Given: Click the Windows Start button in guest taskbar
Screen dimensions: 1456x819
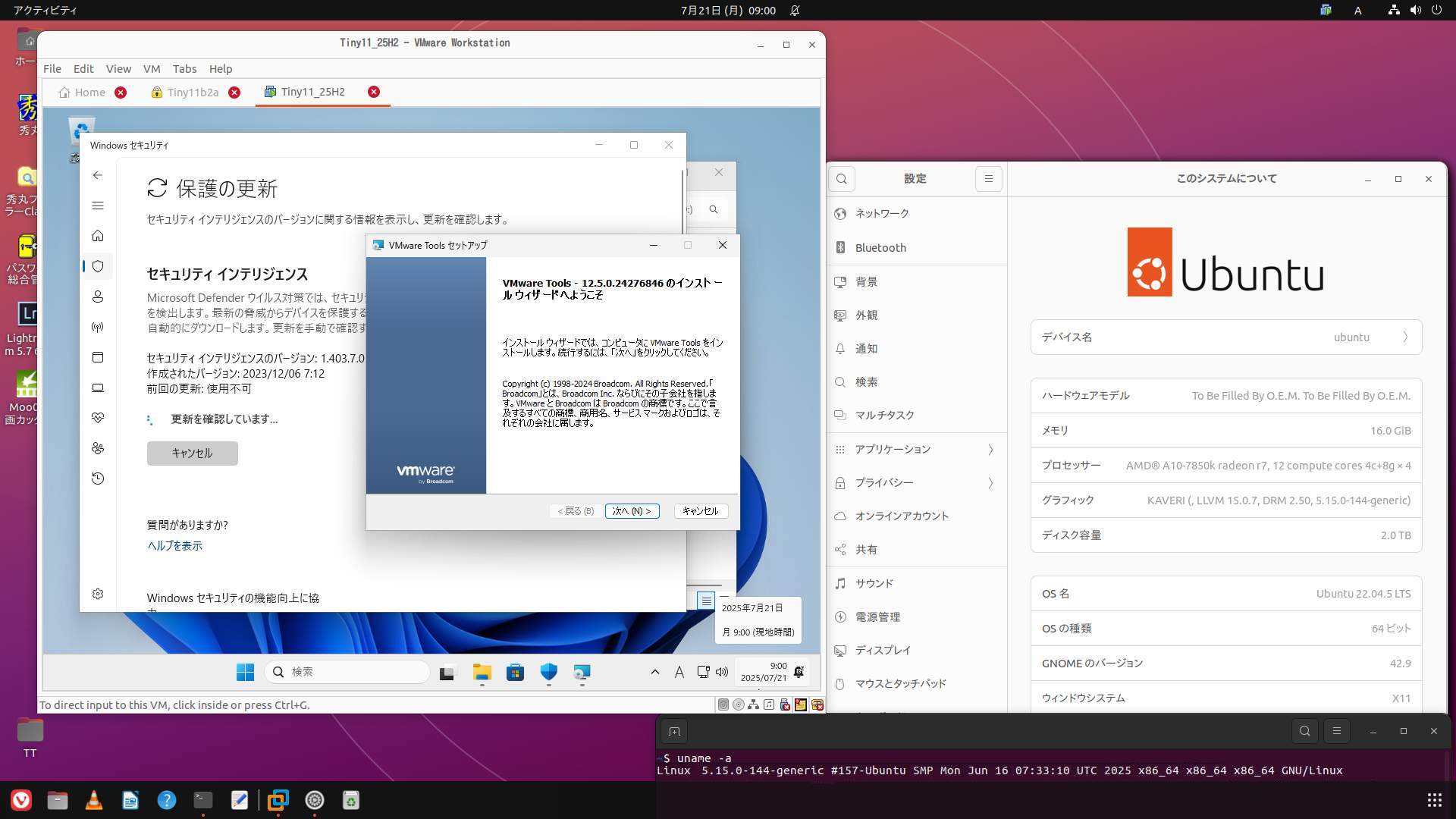Looking at the screenshot, I should (x=245, y=672).
